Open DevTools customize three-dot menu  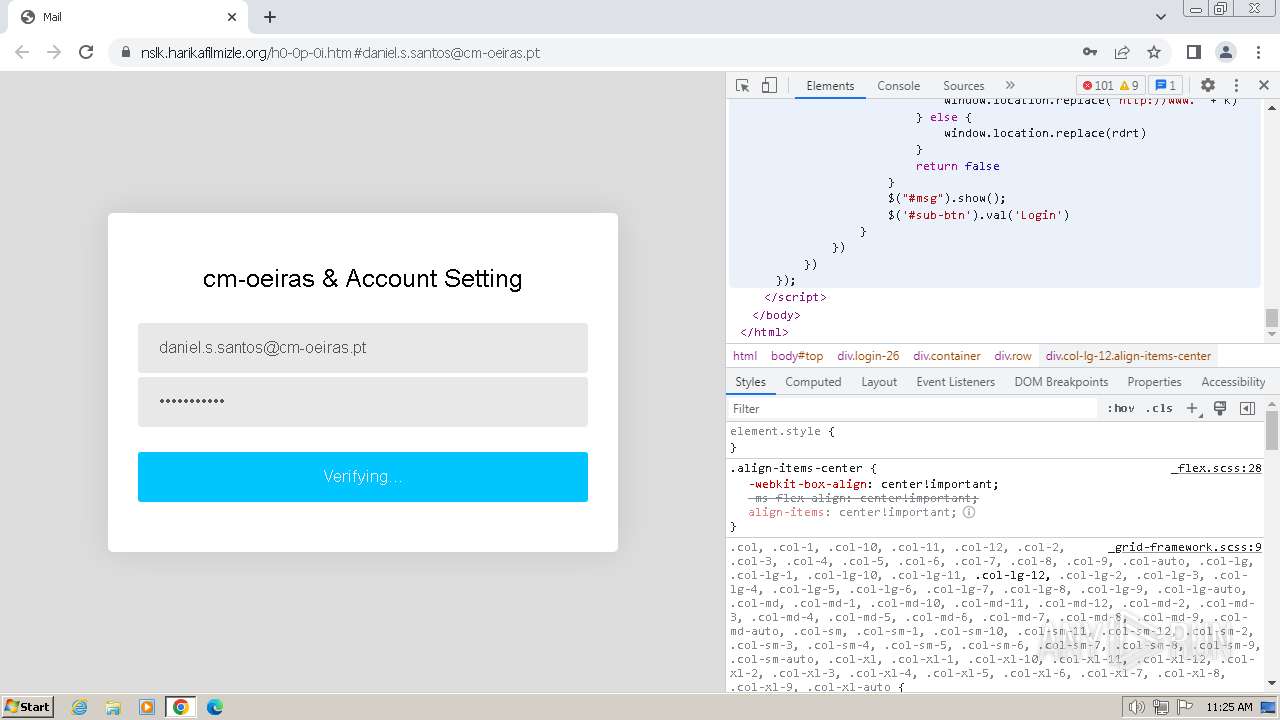[x=1236, y=85]
